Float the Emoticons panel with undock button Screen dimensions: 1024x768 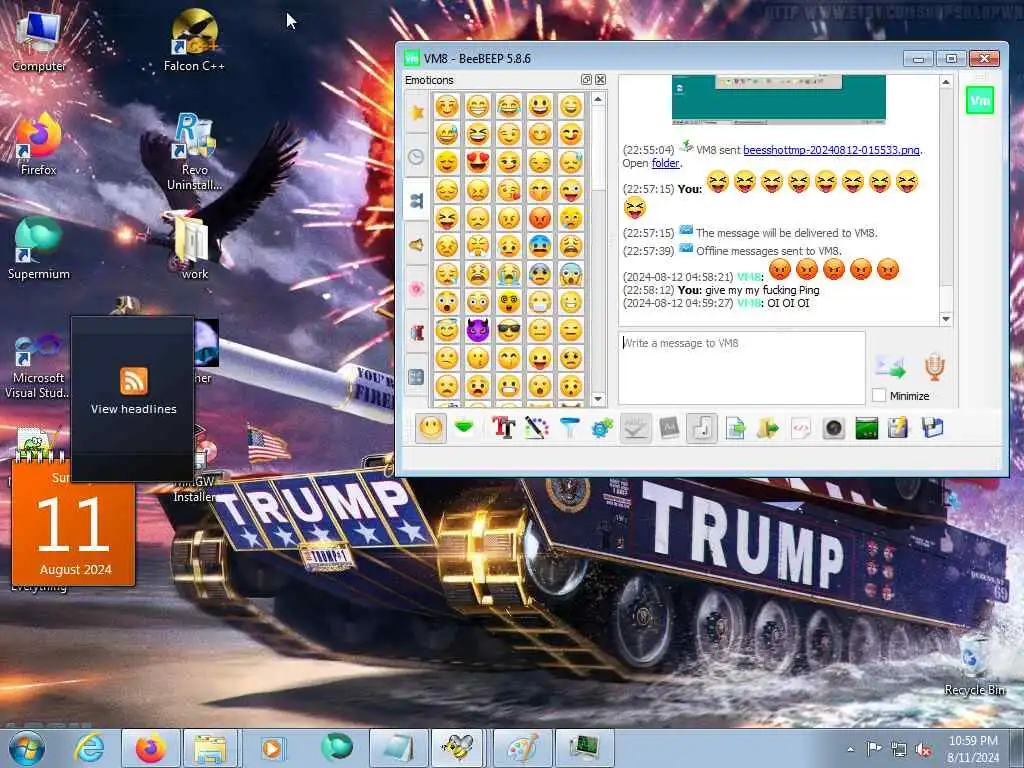(x=586, y=80)
